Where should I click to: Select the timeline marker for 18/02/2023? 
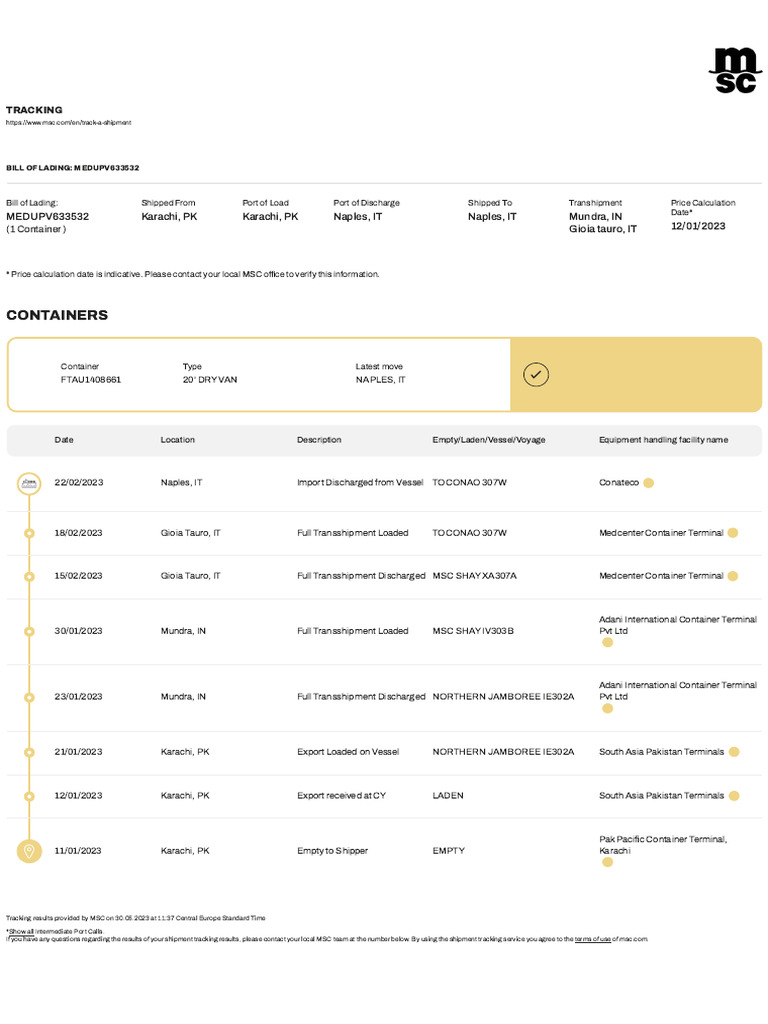(x=29, y=533)
